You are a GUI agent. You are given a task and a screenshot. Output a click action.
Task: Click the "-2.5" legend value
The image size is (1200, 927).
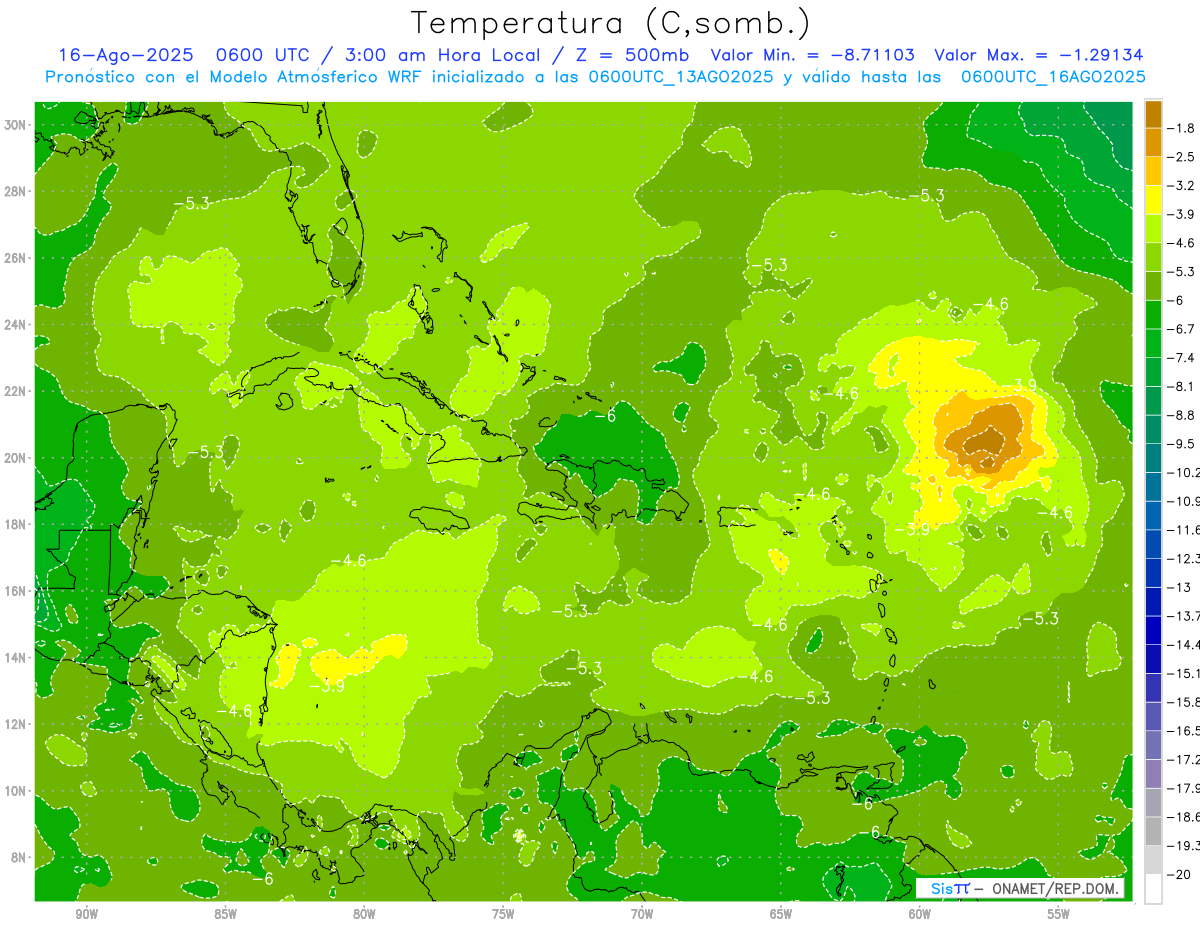pos(1182,157)
